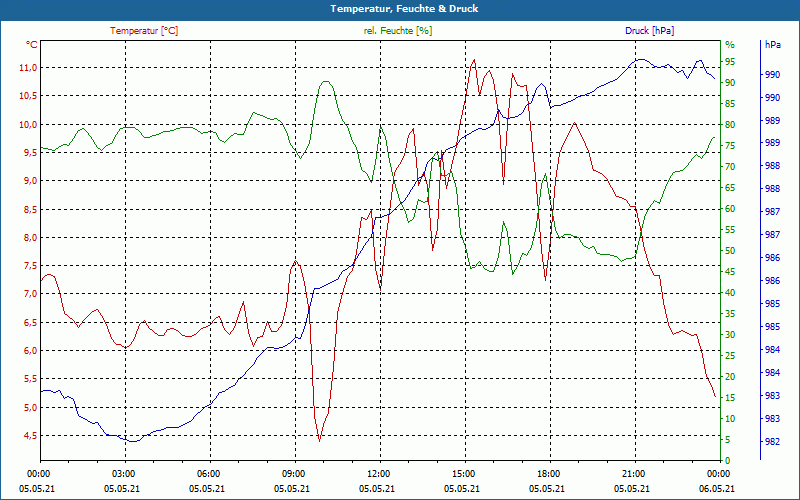This screenshot has height=500, width=800.
Task: Click the '15' humidity axis tick
Action: click(x=730, y=397)
